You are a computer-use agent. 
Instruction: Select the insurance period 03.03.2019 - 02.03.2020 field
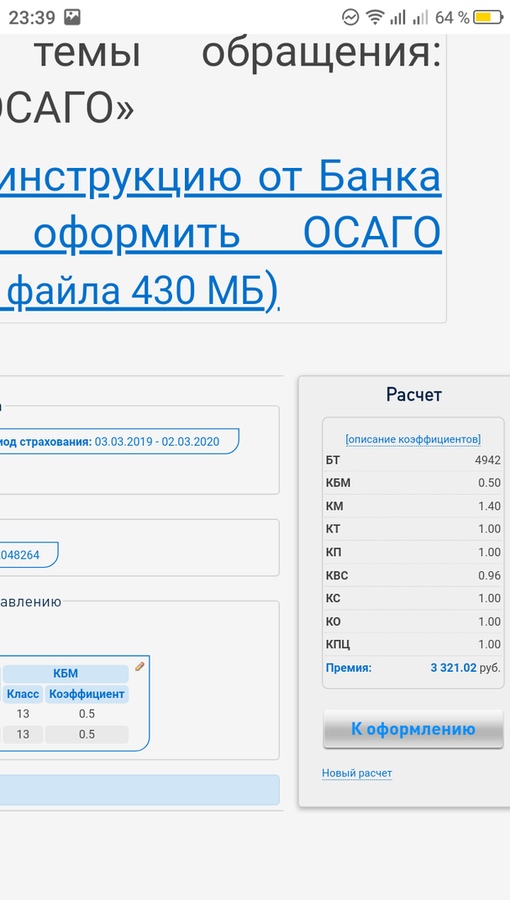click(x=119, y=441)
